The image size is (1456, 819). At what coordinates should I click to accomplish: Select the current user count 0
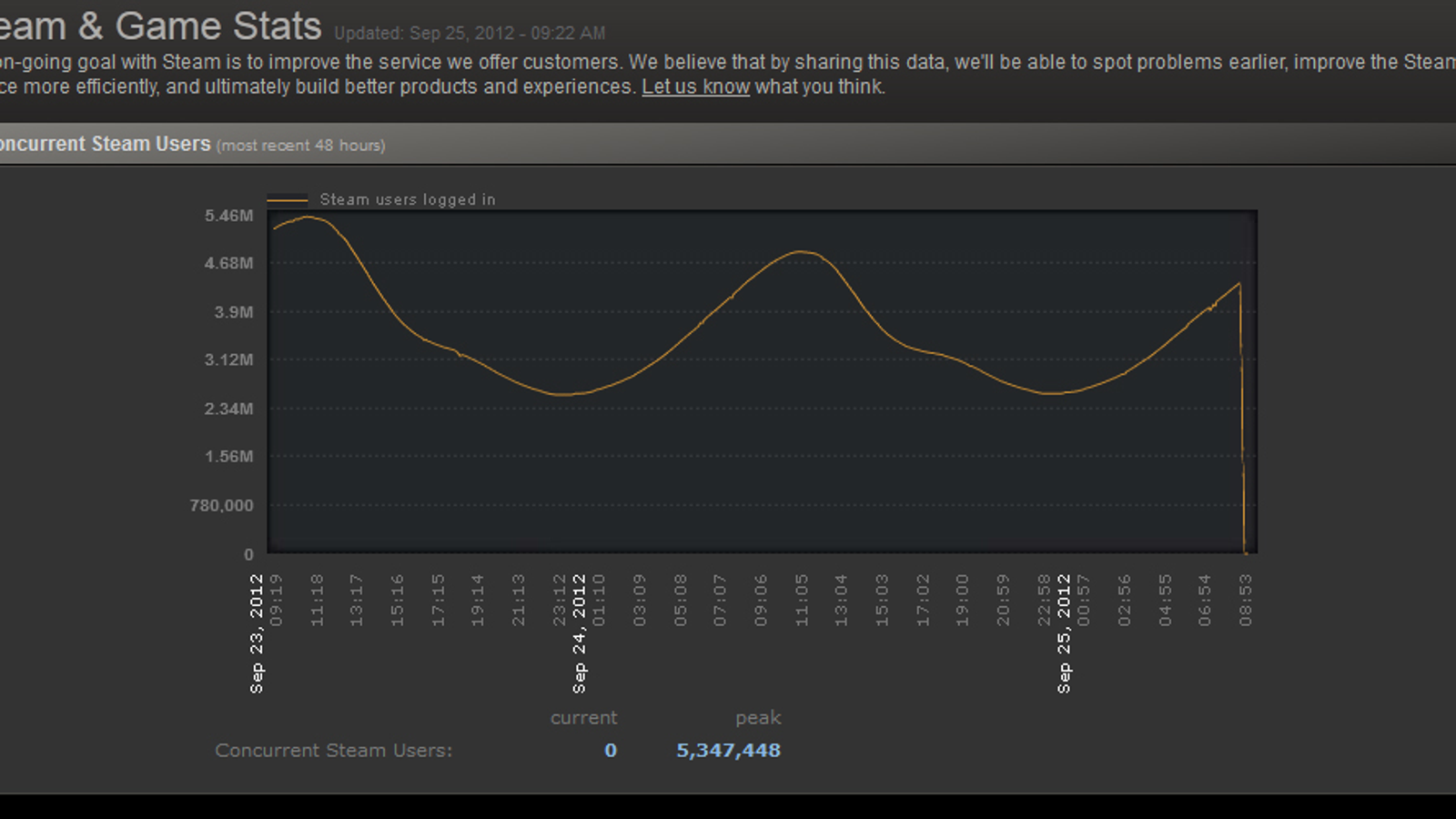point(611,751)
